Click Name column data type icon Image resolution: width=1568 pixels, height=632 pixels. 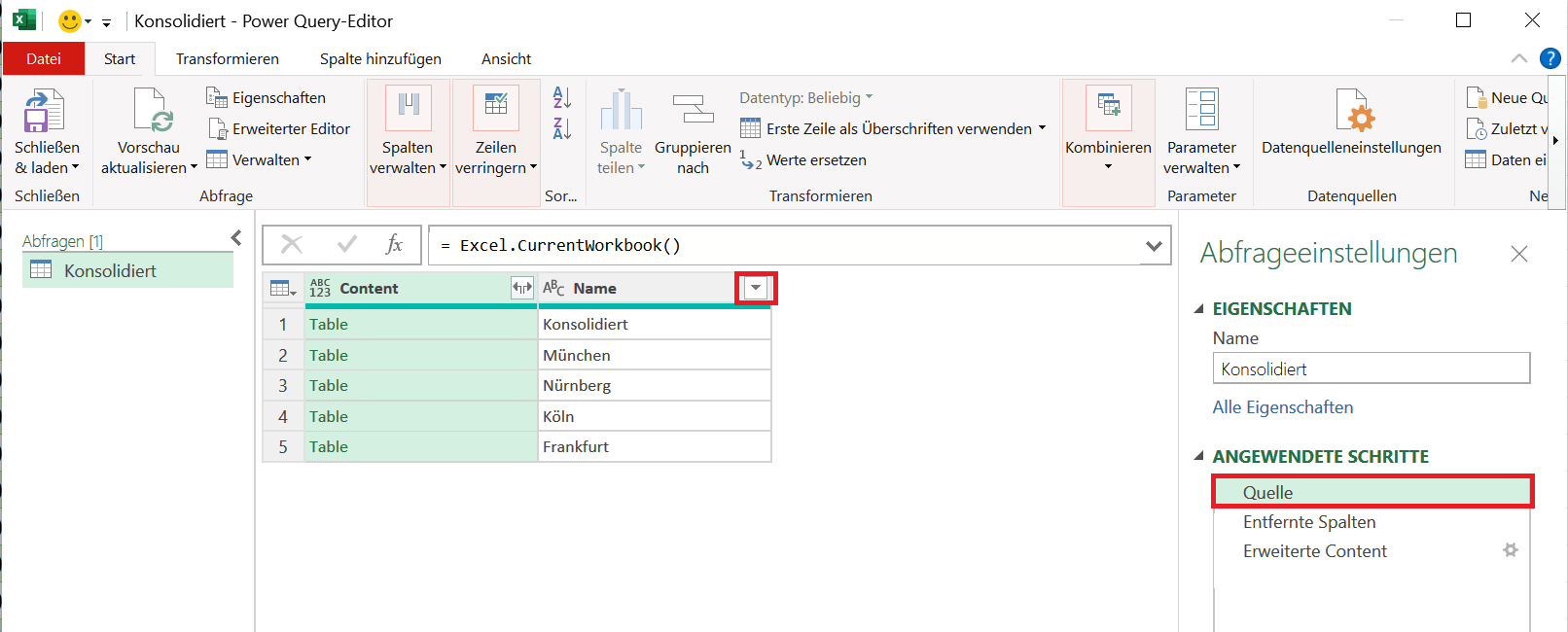(553, 288)
